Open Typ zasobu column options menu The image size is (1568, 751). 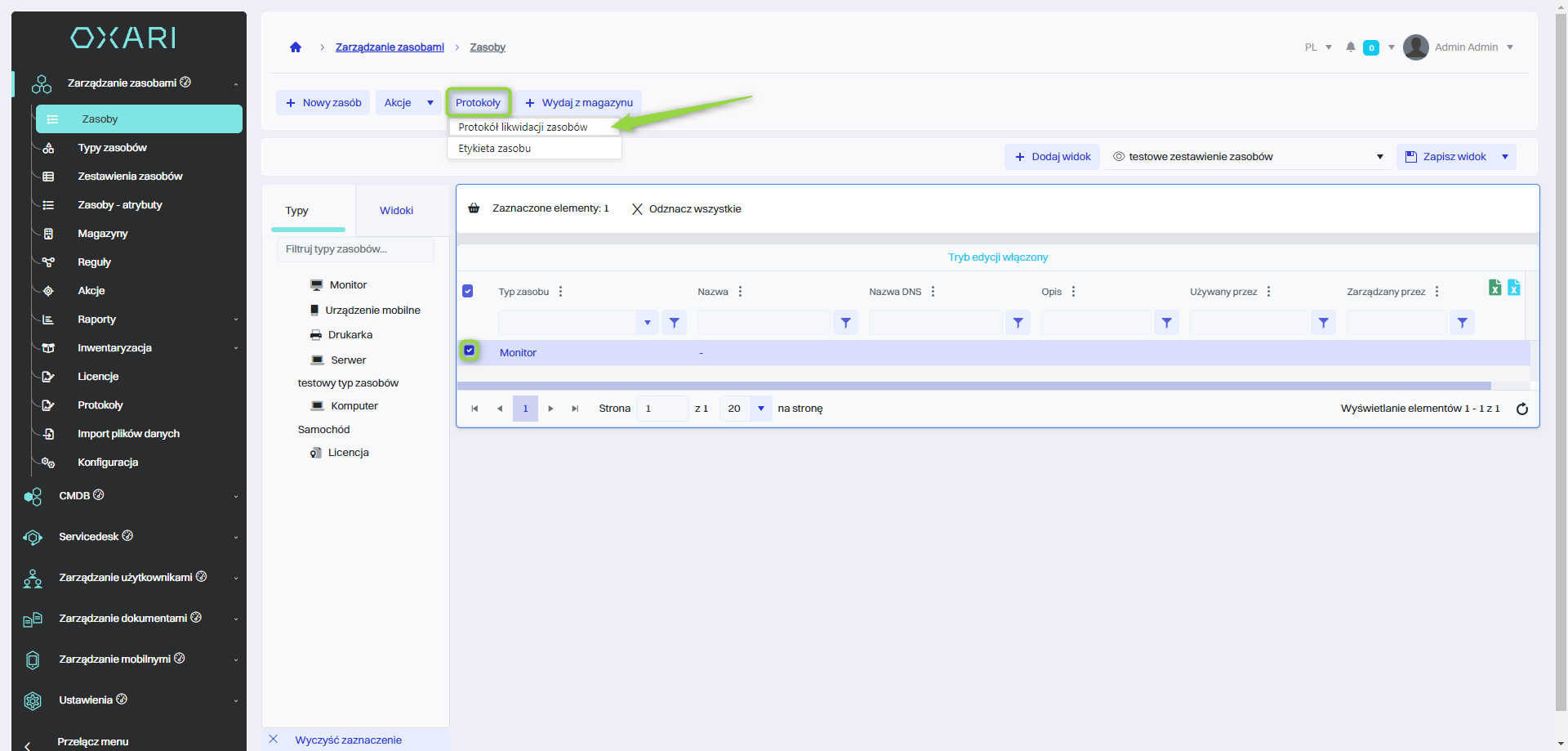[560, 292]
